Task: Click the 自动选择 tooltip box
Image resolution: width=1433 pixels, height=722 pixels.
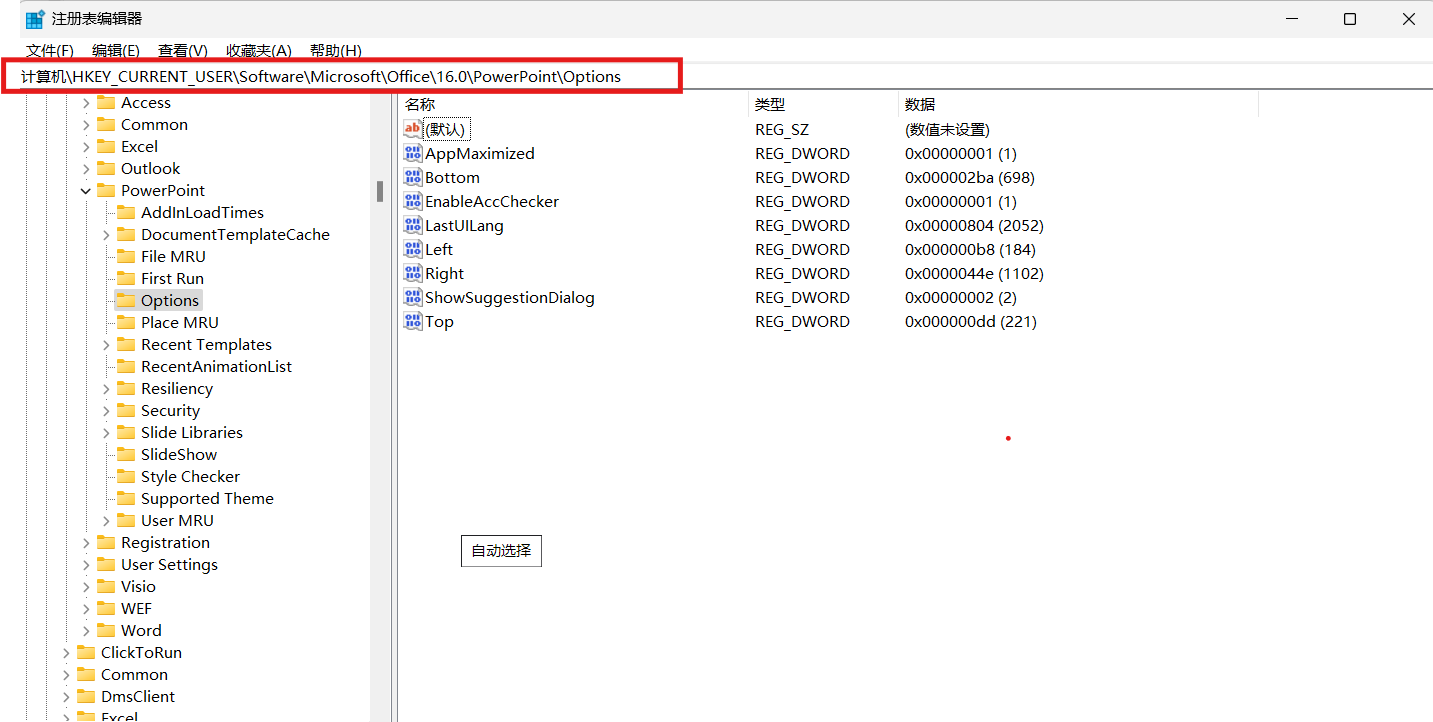Action: tap(501, 551)
